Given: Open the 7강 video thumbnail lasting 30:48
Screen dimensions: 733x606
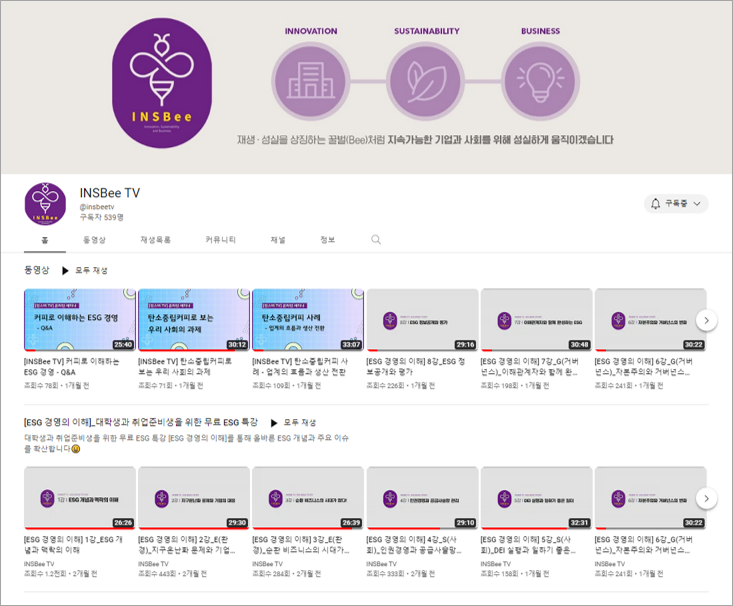Looking at the screenshot, I should point(537,320).
